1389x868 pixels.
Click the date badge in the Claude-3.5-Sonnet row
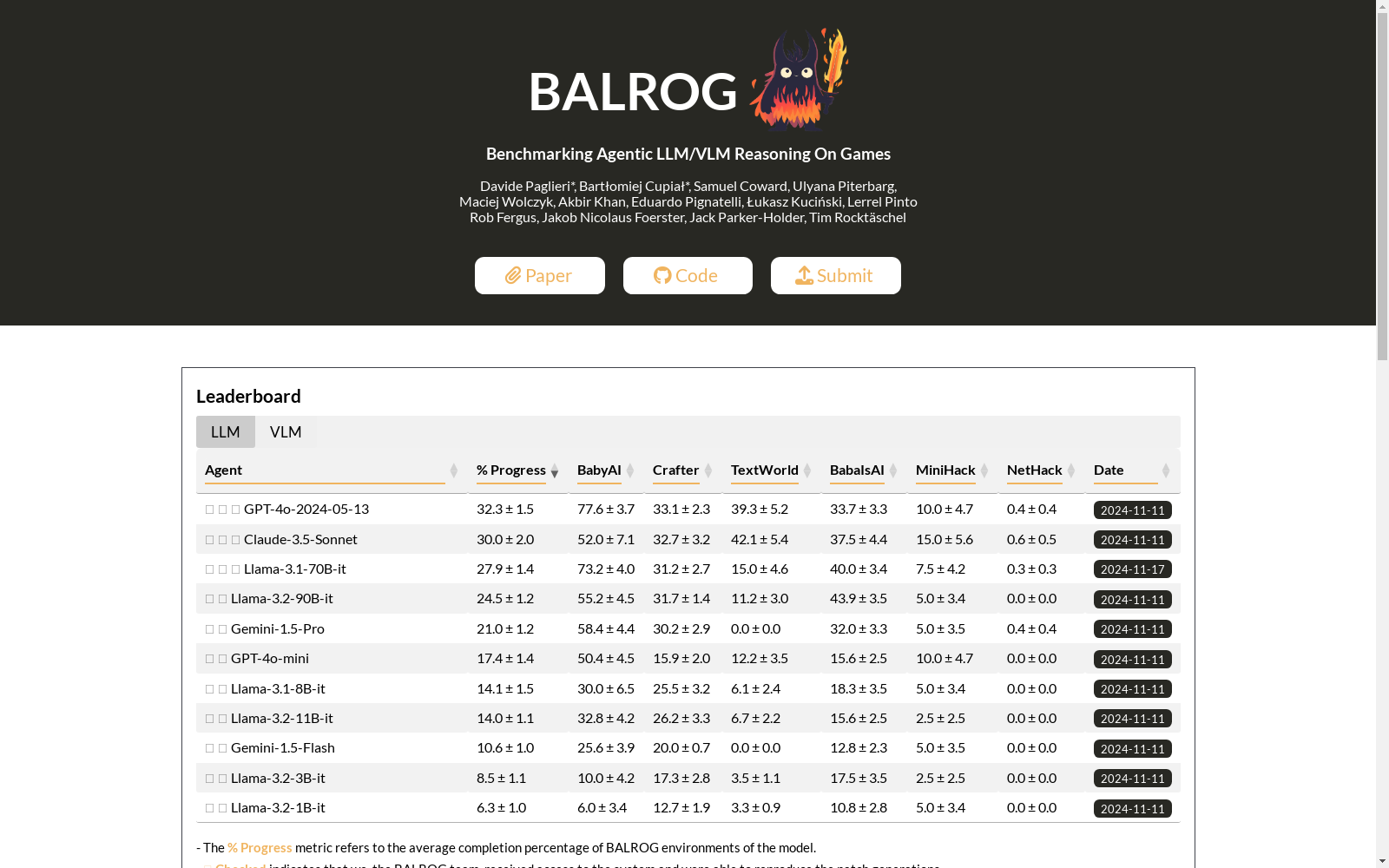[x=1133, y=540]
